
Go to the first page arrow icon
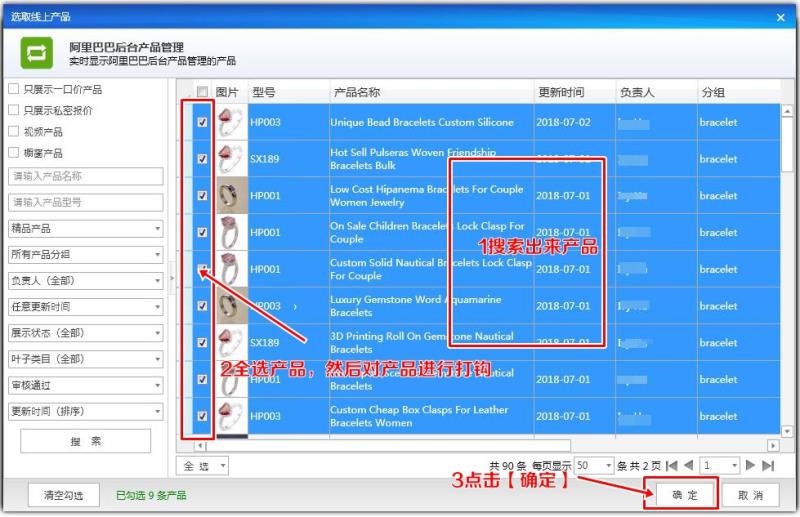coord(672,465)
